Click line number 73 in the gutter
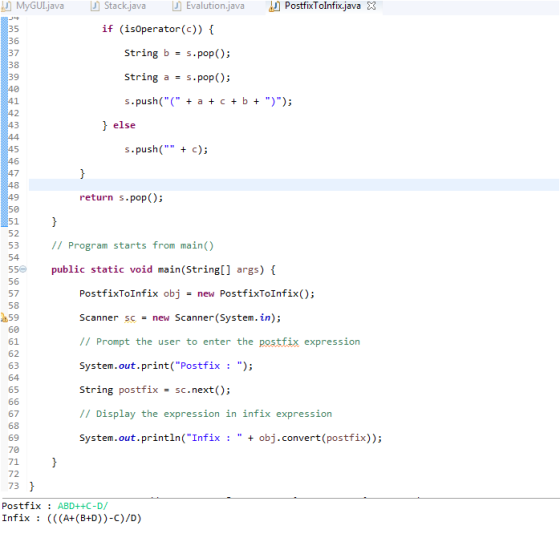This screenshot has height=558, width=560. click(x=14, y=485)
